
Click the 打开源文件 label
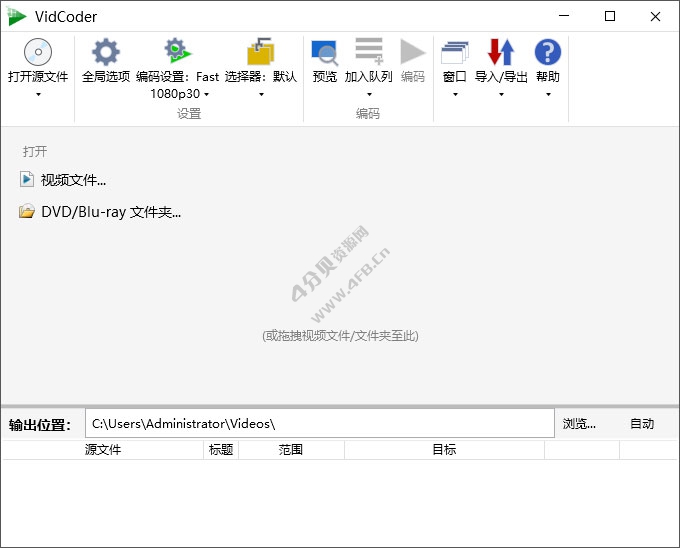(38, 77)
